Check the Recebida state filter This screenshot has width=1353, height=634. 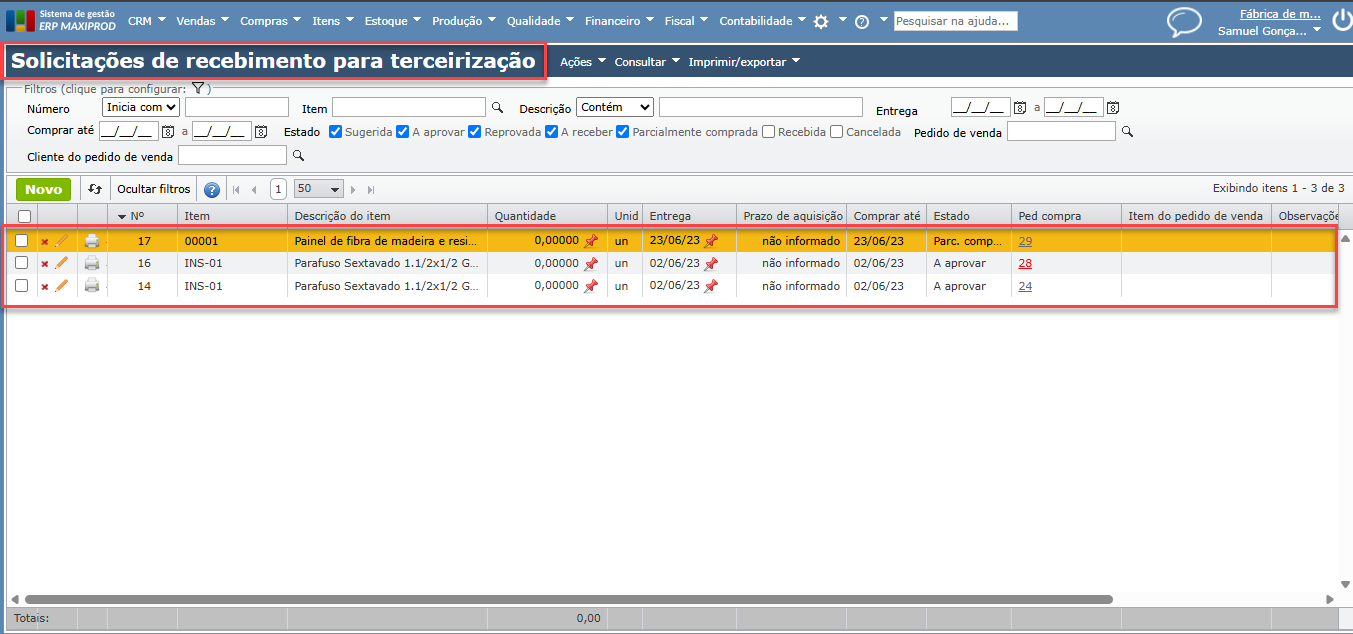click(x=768, y=131)
